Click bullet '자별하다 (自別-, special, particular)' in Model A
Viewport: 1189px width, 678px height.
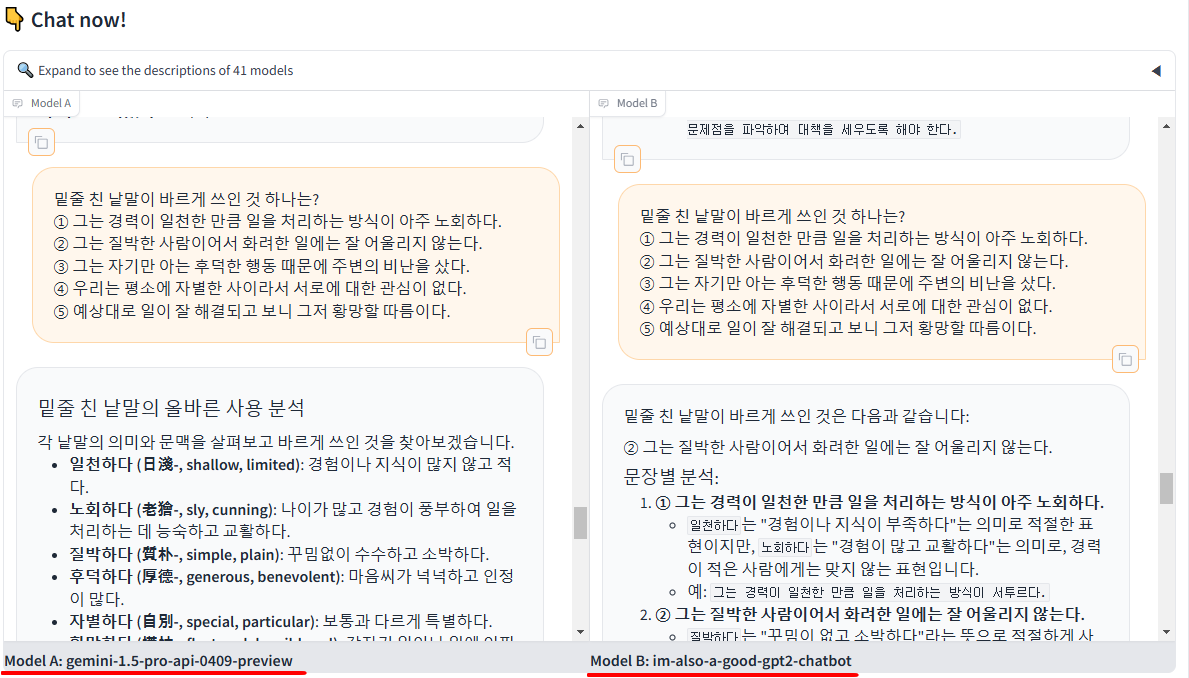click(x=281, y=621)
